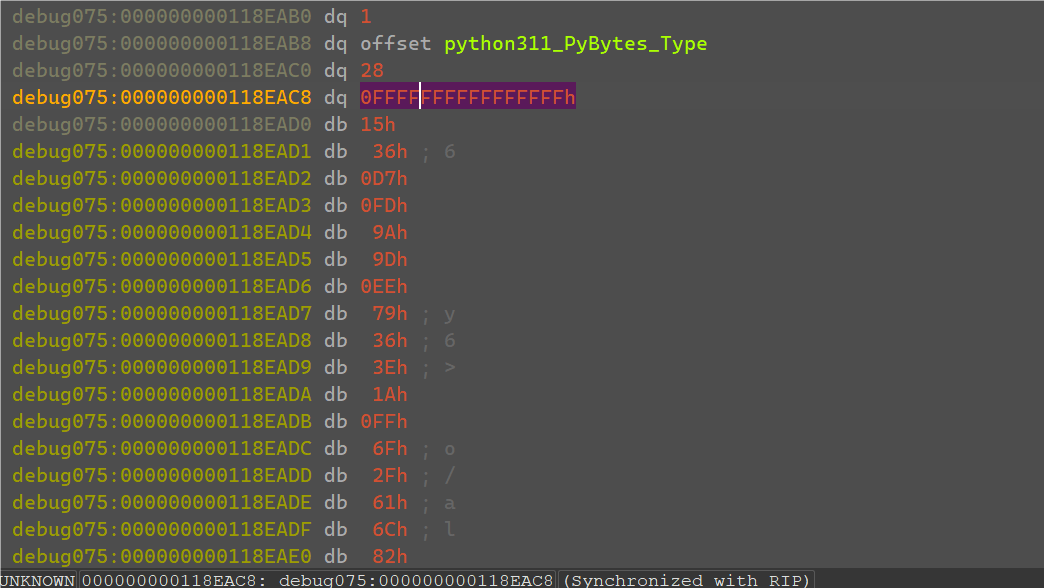Select byte 3Eh at 118EAD9

pyautogui.click(x=390, y=368)
